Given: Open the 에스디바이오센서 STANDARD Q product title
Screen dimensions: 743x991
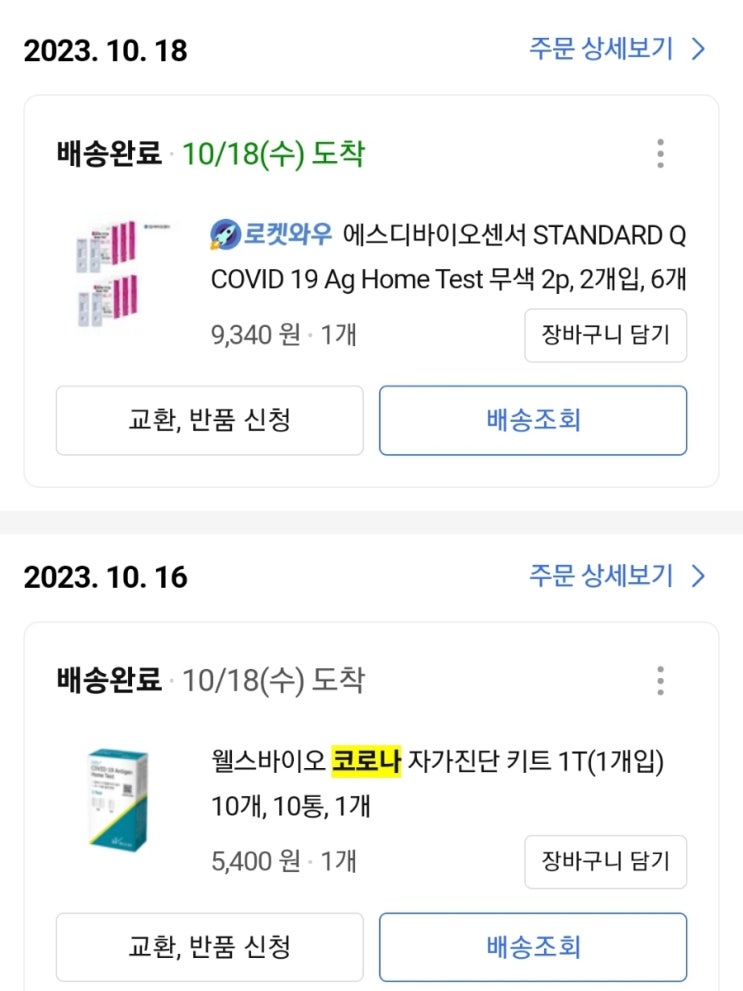Looking at the screenshot, I should [x=448, y=258].
